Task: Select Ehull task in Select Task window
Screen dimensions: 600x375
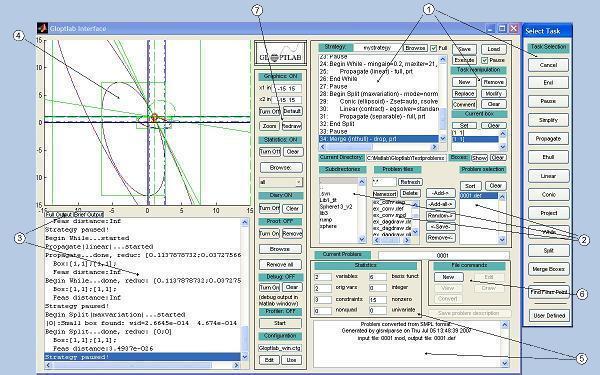Action: (548, 157)
